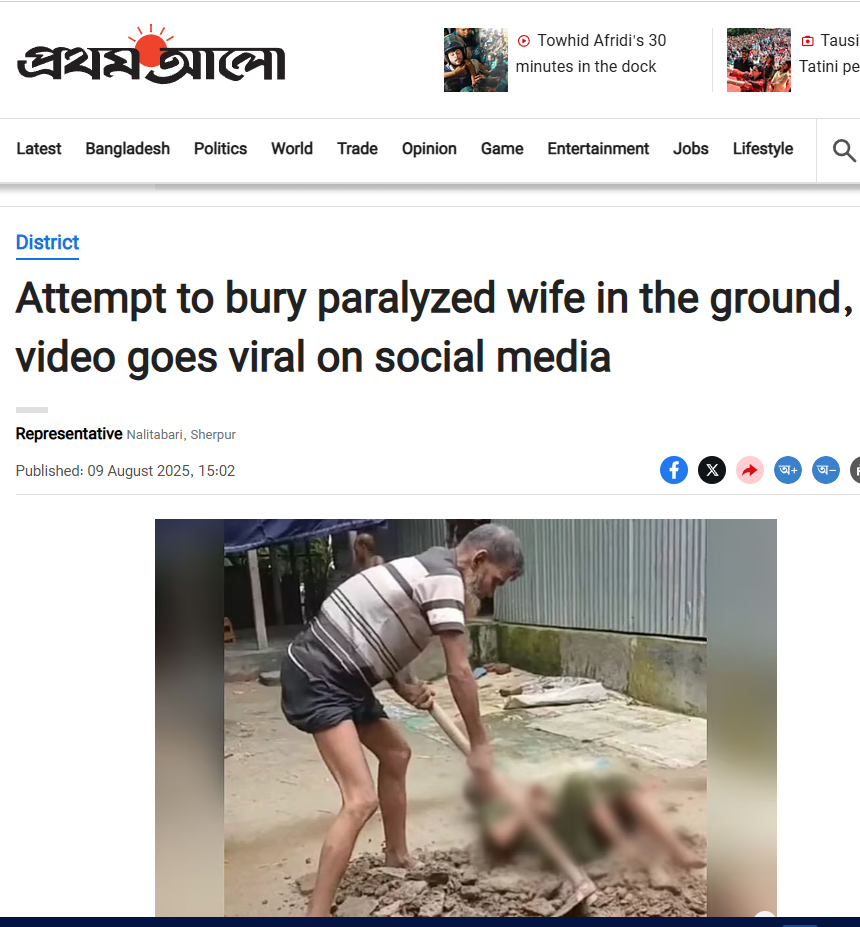This screenshot has height=927, width=860.
Task: Open the Latest menu item
Action: coord(38,148)
